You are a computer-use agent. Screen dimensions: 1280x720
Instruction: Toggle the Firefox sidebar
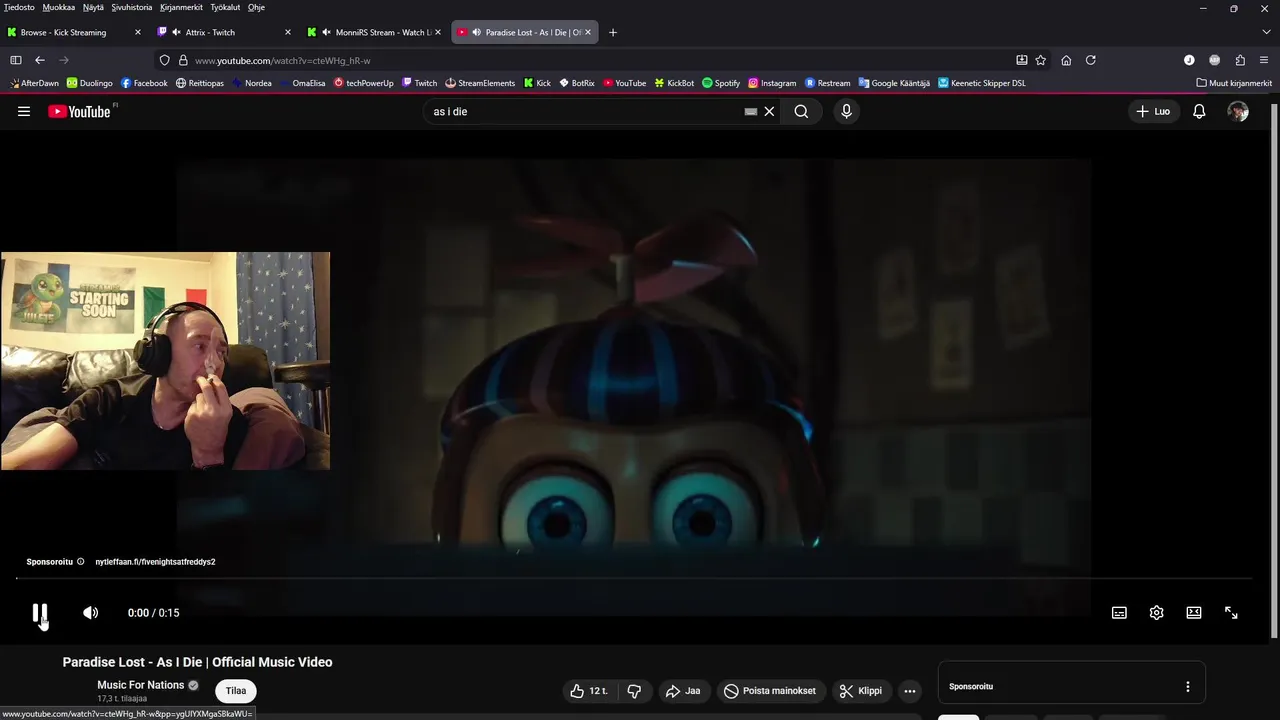pos(15,60)
